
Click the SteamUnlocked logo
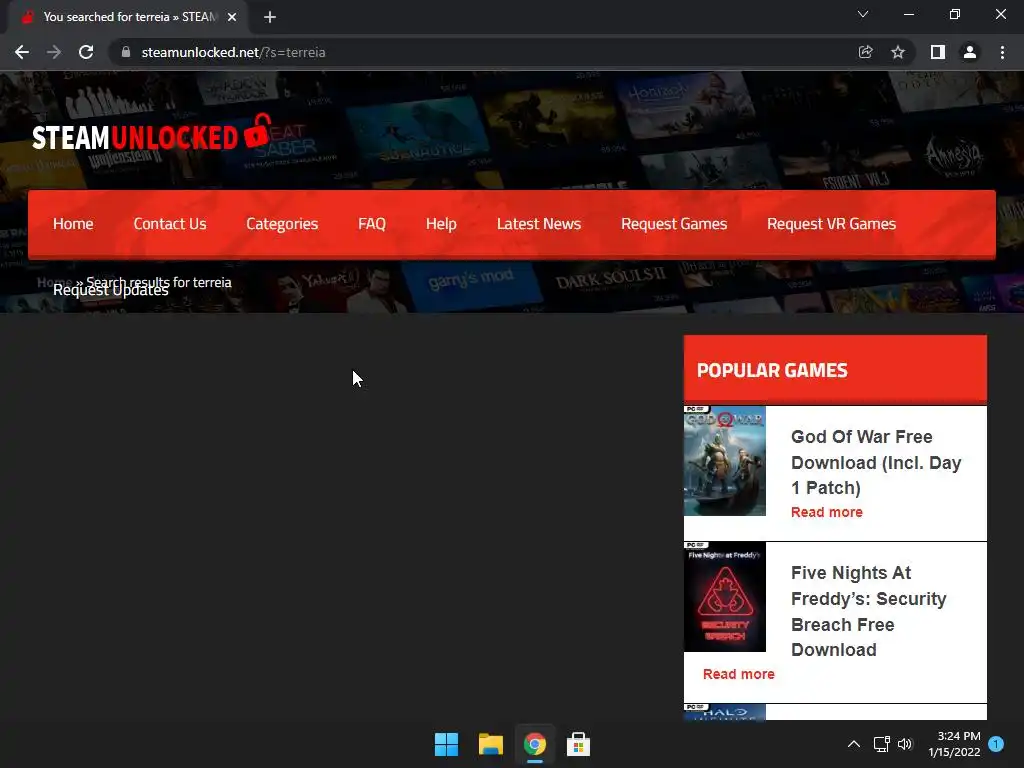[152, 133]
